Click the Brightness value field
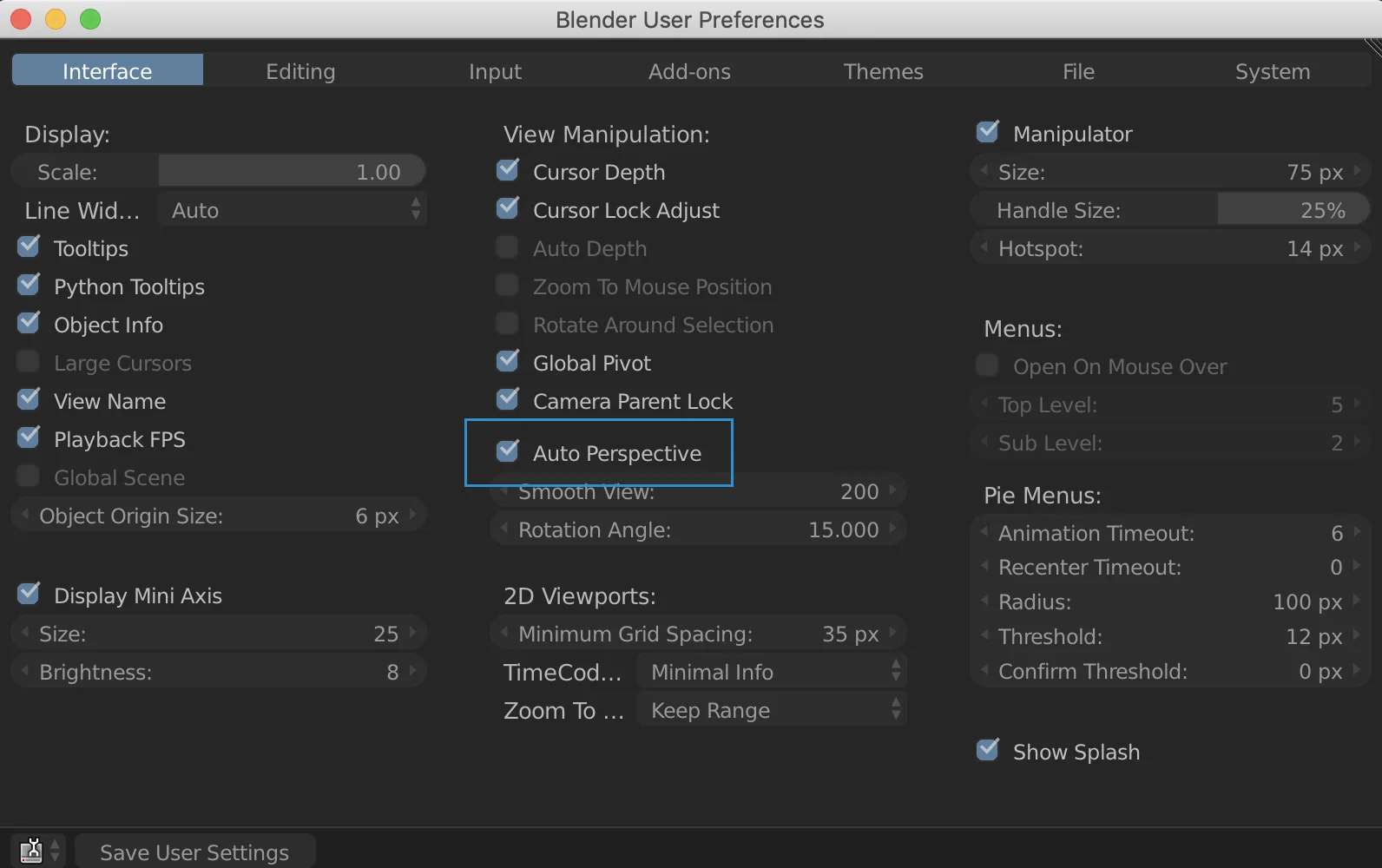 pos(219,672)
